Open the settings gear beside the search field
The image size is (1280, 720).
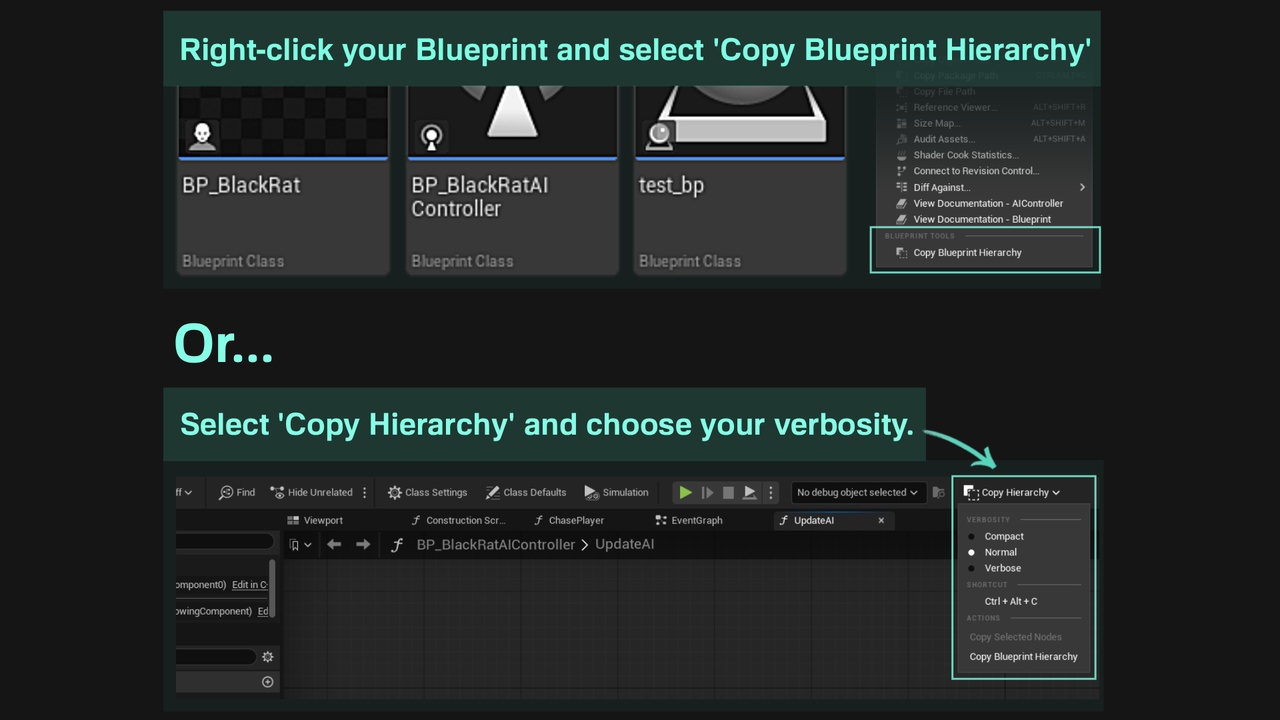click(x=267, y=657)
